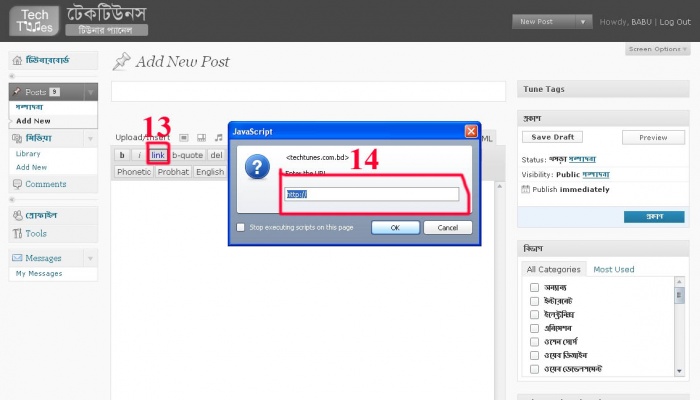The image size is (700, 400).
Task: Click the calendar icon beside Publish immediately
Action: (525, 189)
